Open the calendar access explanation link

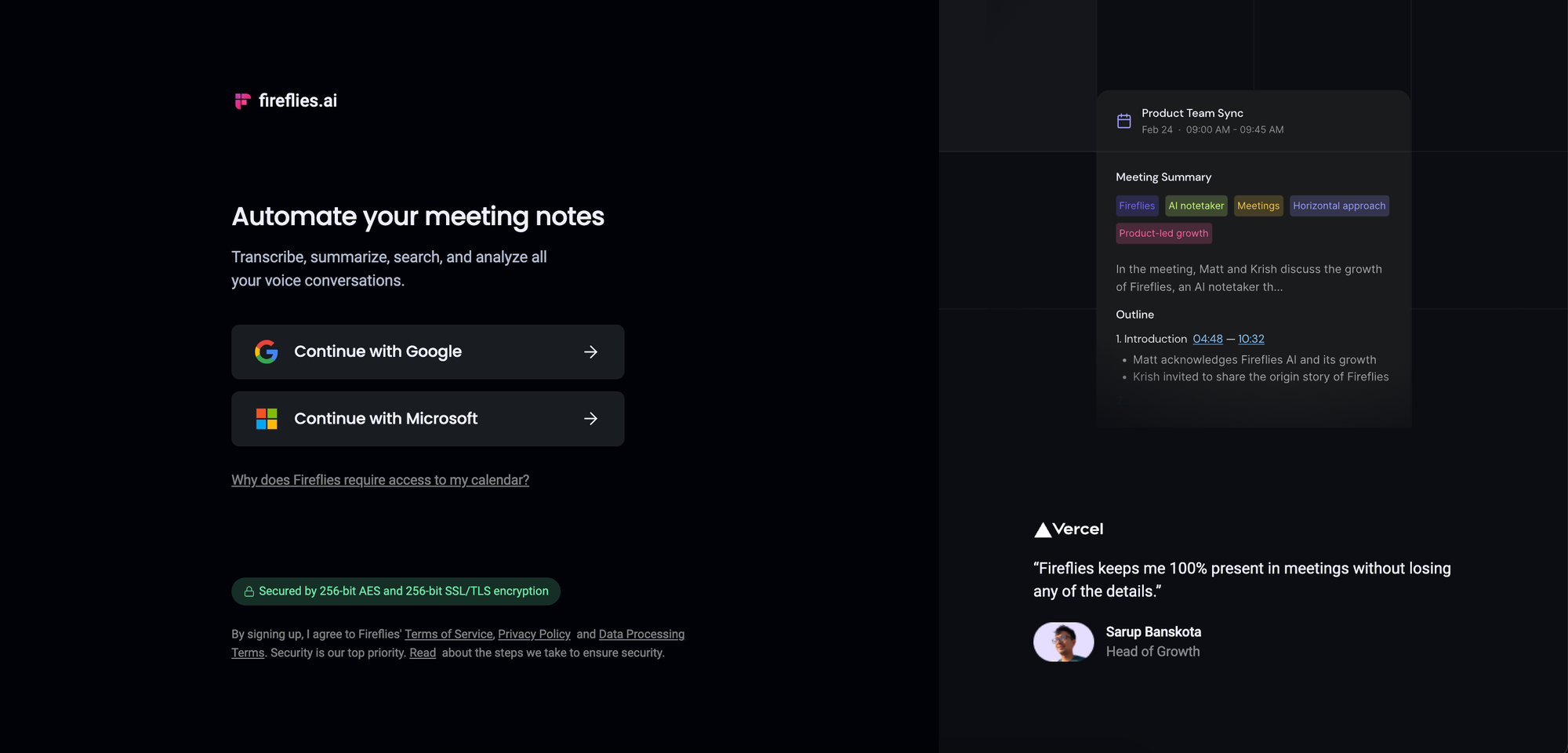[x=380, y=479]
